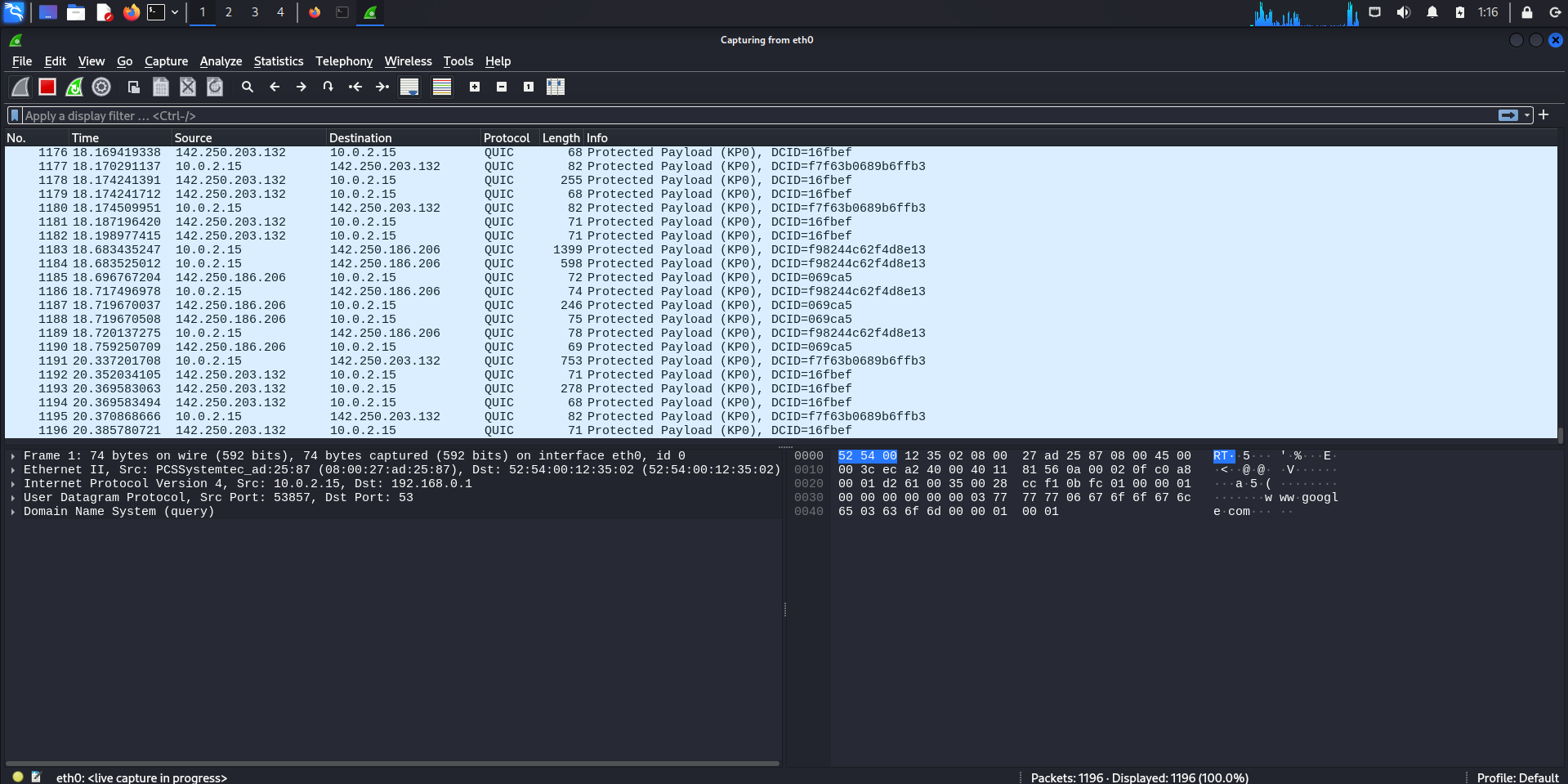Expand the User Datagram Protocol details
Viewport: 1568px width, 784px height.
pyautogui.click(x=11, y=498)
